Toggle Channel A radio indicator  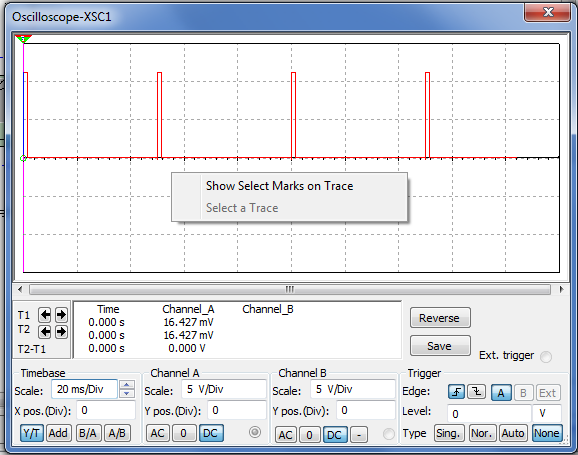tap(255, 432)
